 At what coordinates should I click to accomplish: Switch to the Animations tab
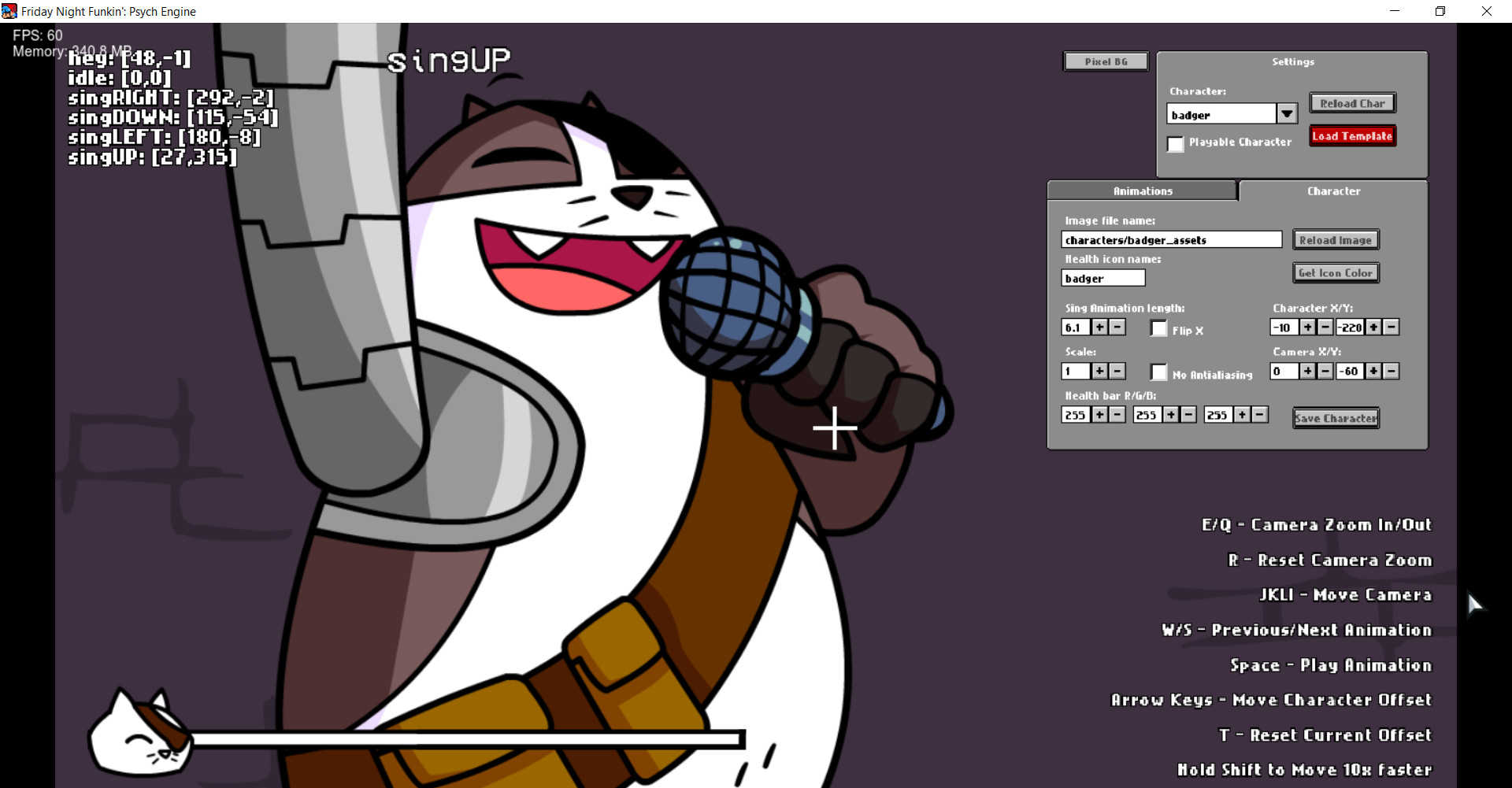point(1142,191)
